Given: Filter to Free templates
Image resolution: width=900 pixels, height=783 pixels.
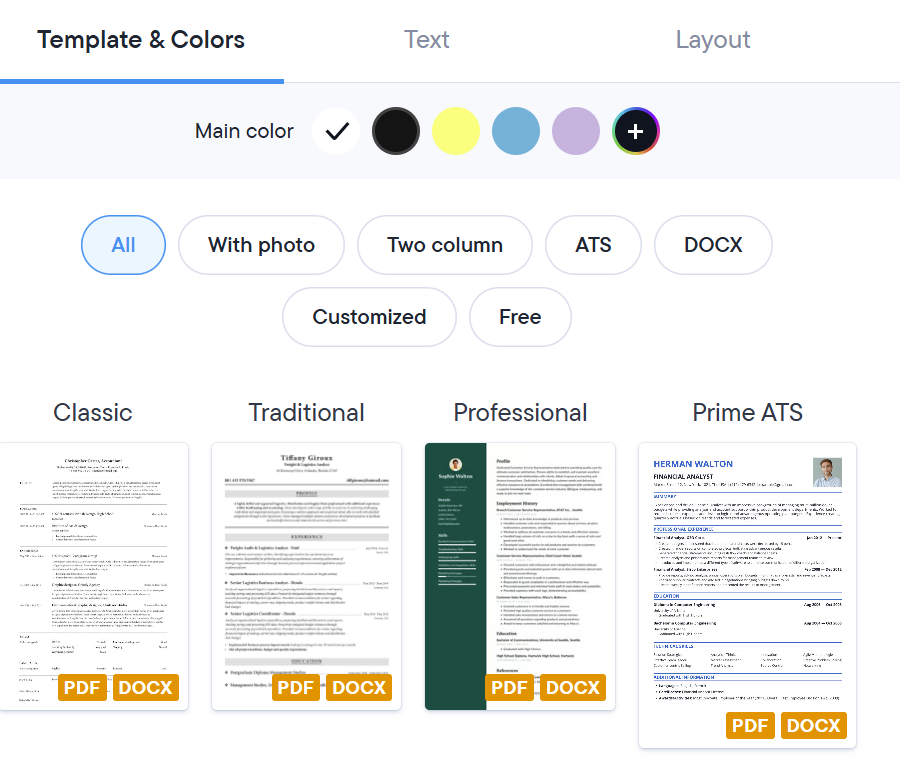Looking at the screenshot, I should [520, 317].
